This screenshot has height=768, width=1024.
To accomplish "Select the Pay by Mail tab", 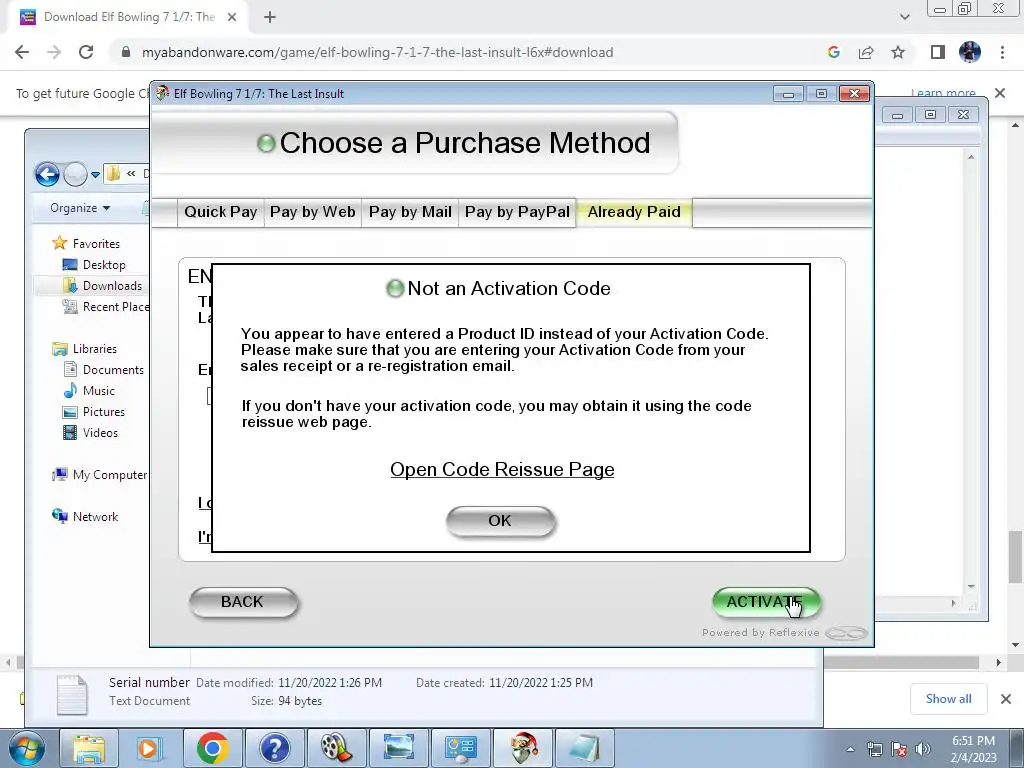I will 410,212.
